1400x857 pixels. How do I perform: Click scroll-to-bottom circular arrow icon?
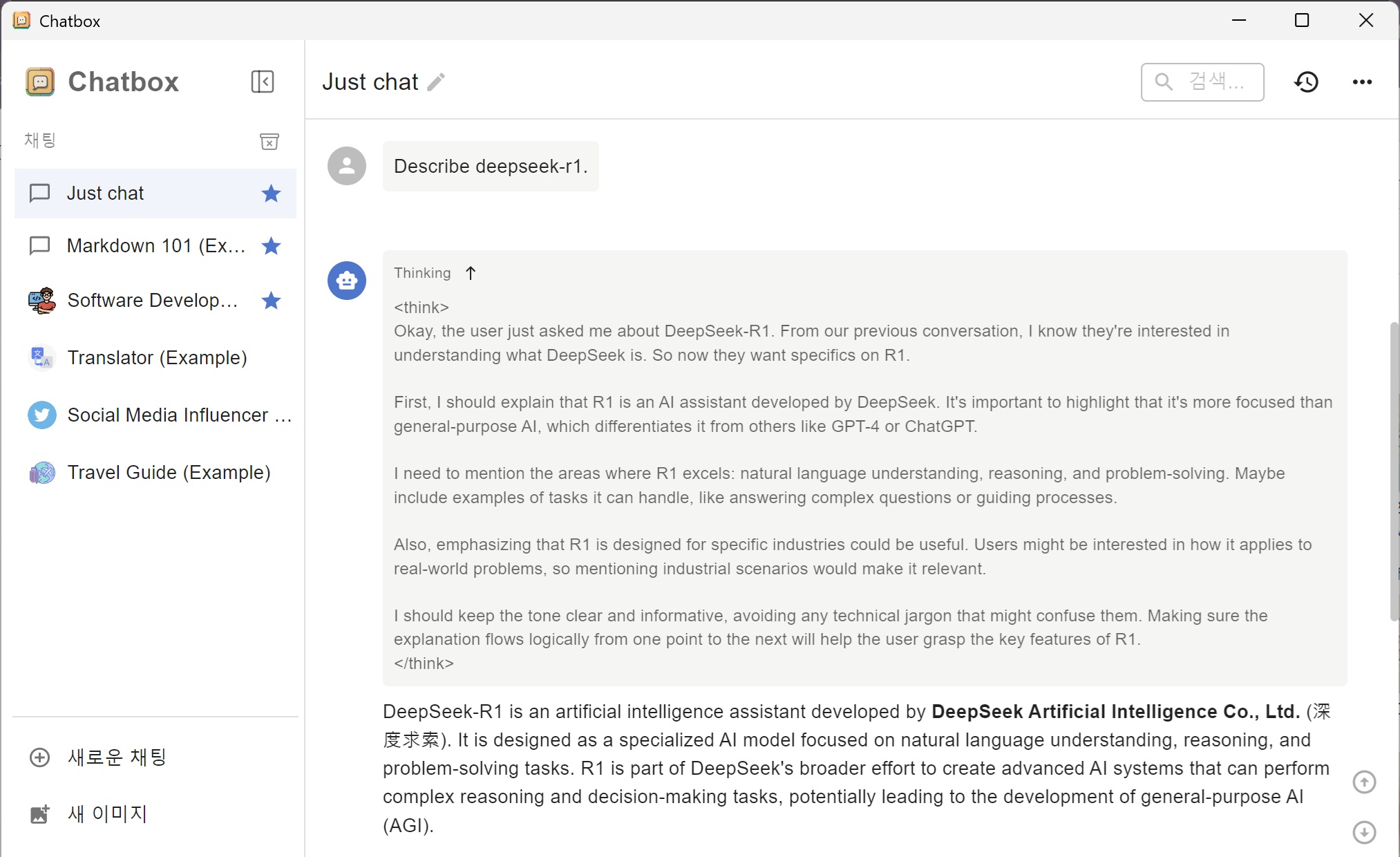pos(1363,831)
